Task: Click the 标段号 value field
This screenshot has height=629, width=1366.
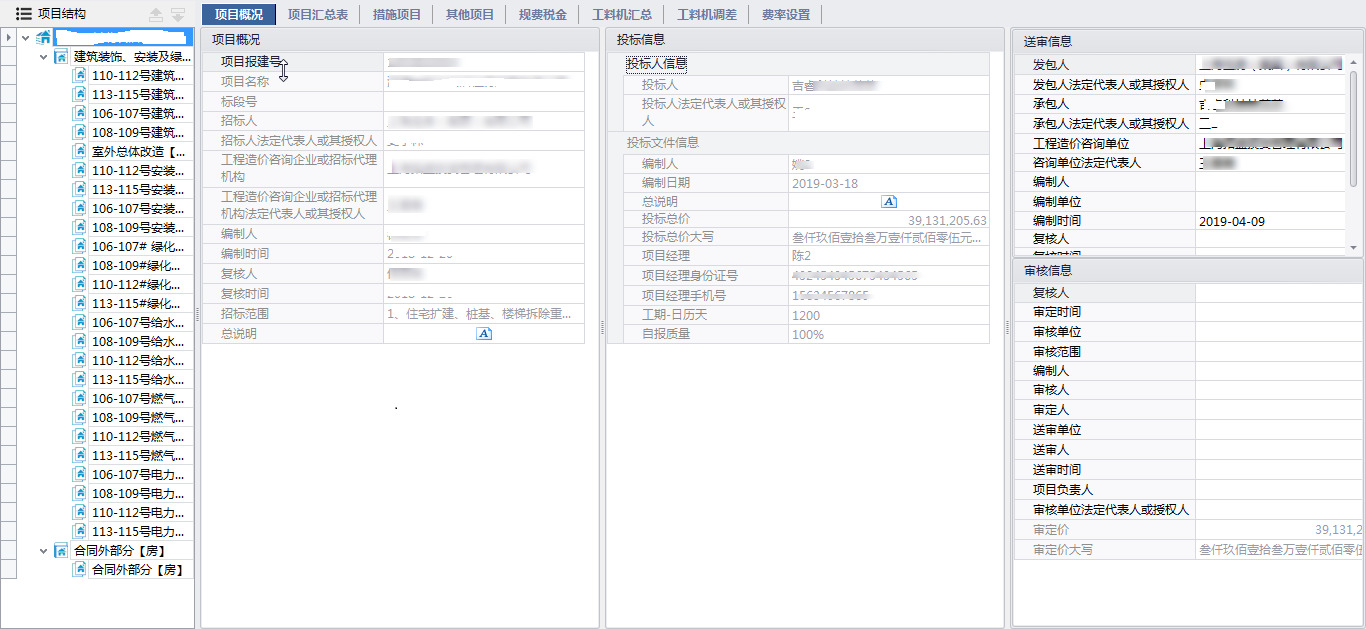Action: [483, 102]
